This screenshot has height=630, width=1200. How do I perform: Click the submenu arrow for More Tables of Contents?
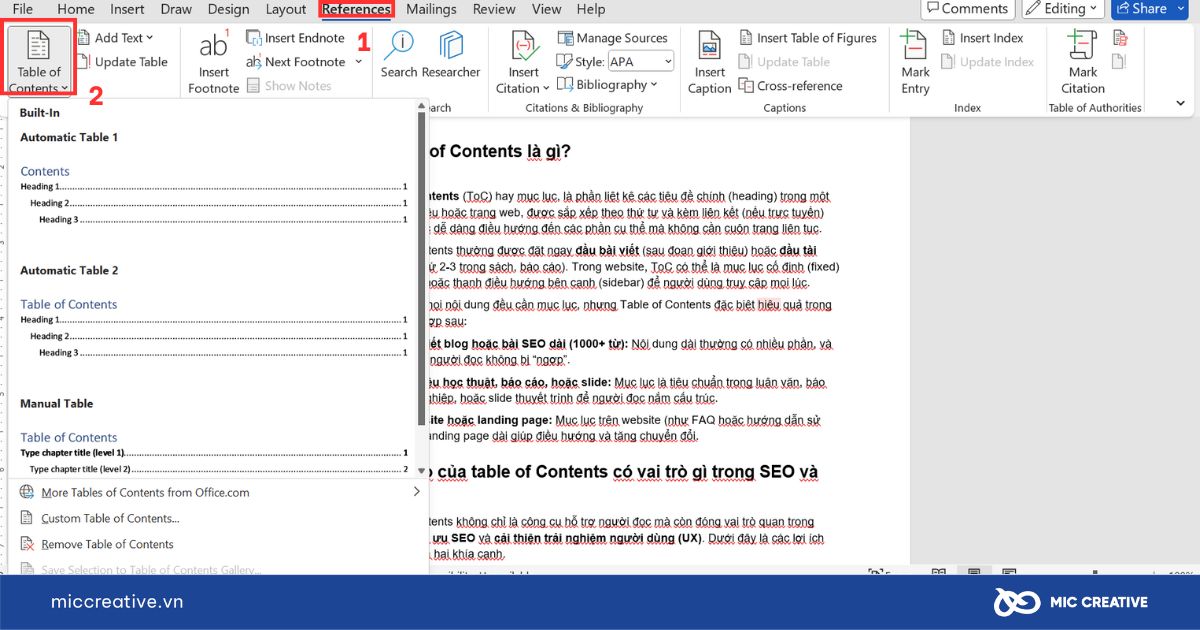click(417, 492)
